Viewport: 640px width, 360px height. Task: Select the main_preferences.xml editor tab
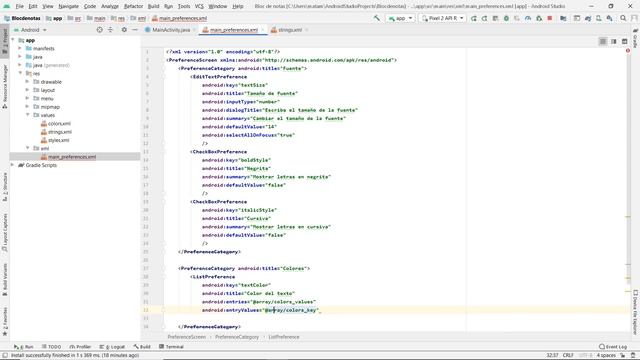click(234, 30)
